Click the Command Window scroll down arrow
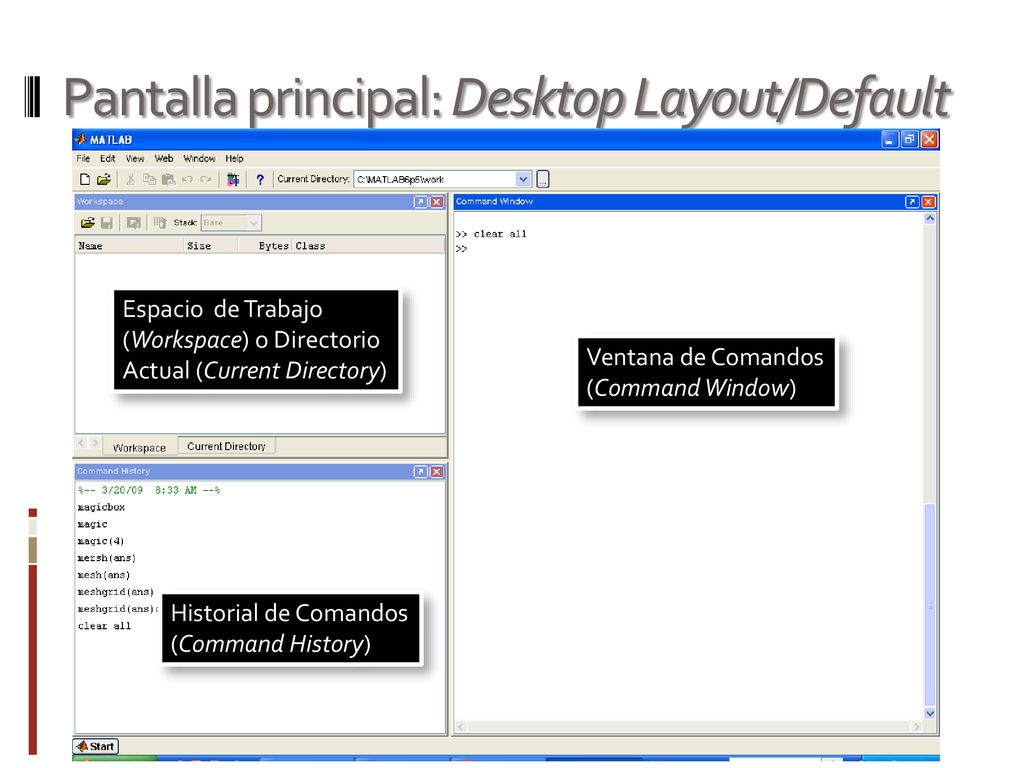Viewport: 1024px width, 768px height. (x=930, y=714)
